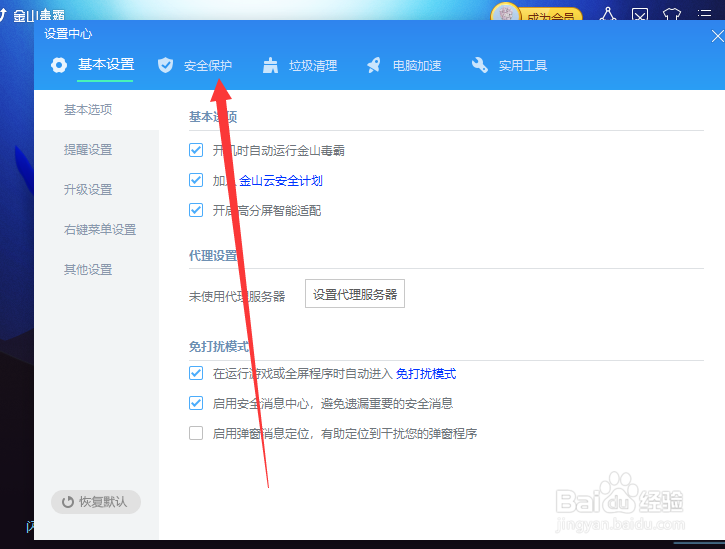Switch to the 实用工具 tab
Image resolution: width=725 pixels, height=549 pixels.
pos(522,66)
